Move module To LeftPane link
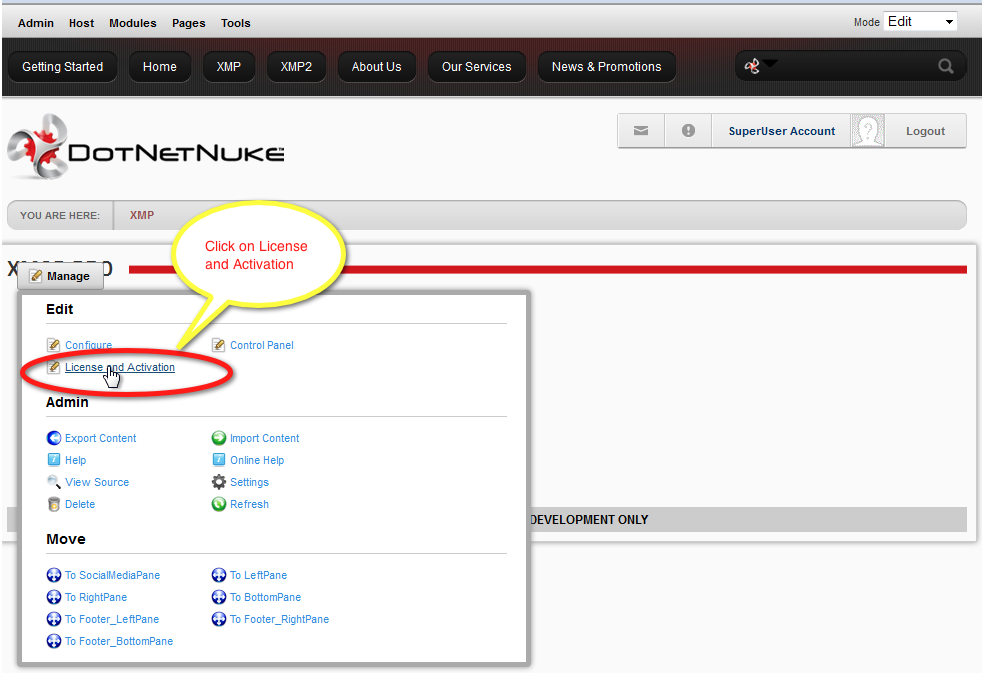Screen dimensions: 982x673 (x=258, y=575)
